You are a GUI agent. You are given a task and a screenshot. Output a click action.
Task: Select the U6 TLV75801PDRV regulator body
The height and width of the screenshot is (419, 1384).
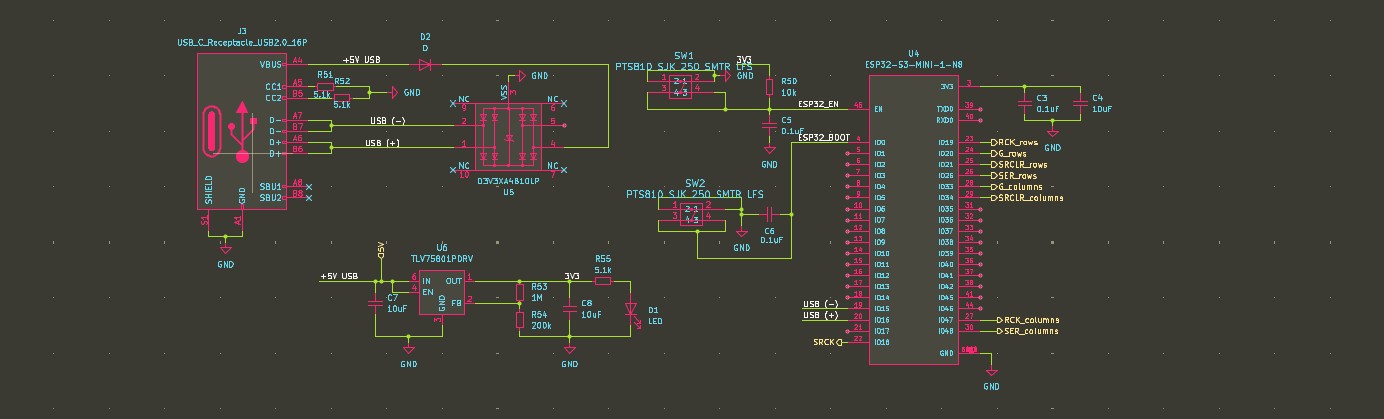[441, 292]
